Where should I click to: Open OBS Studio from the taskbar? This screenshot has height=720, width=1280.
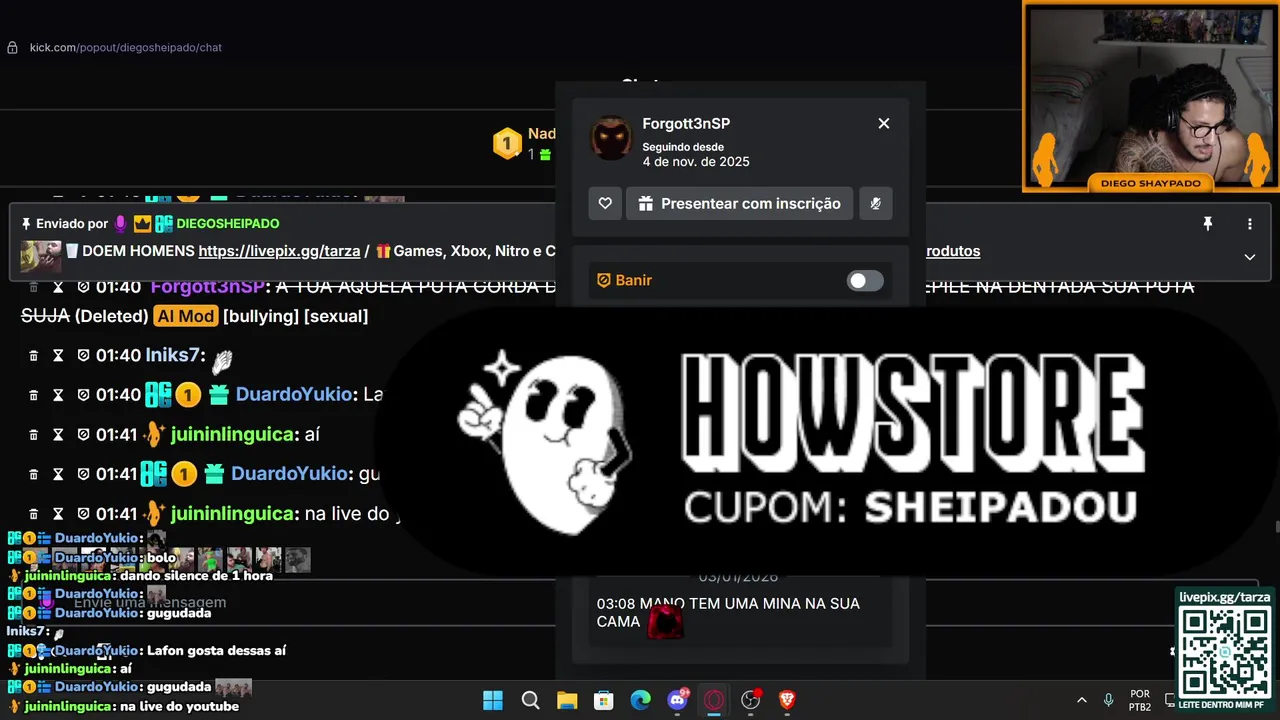click(x=751, y=700)
